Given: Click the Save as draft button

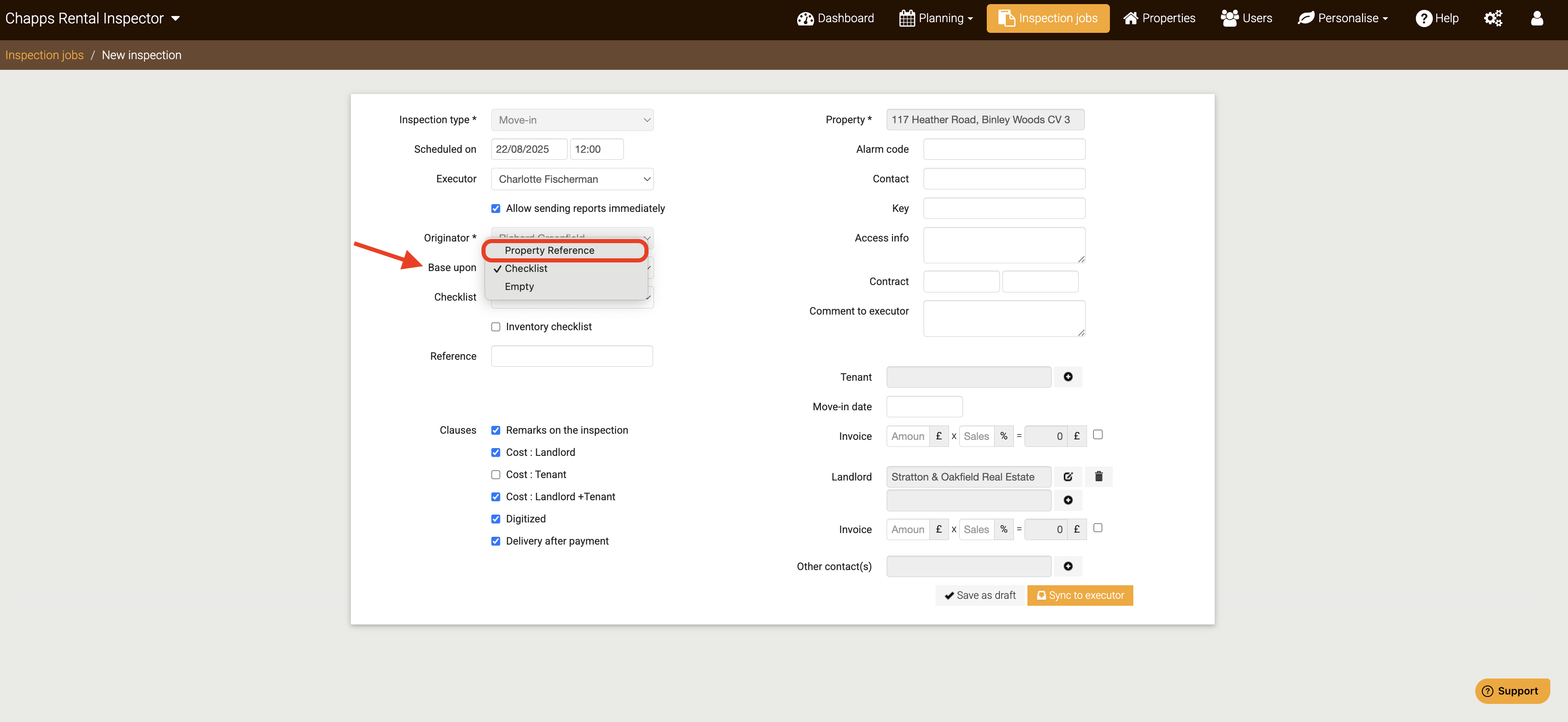Looking at the screenshot, I should coord(979,595).
